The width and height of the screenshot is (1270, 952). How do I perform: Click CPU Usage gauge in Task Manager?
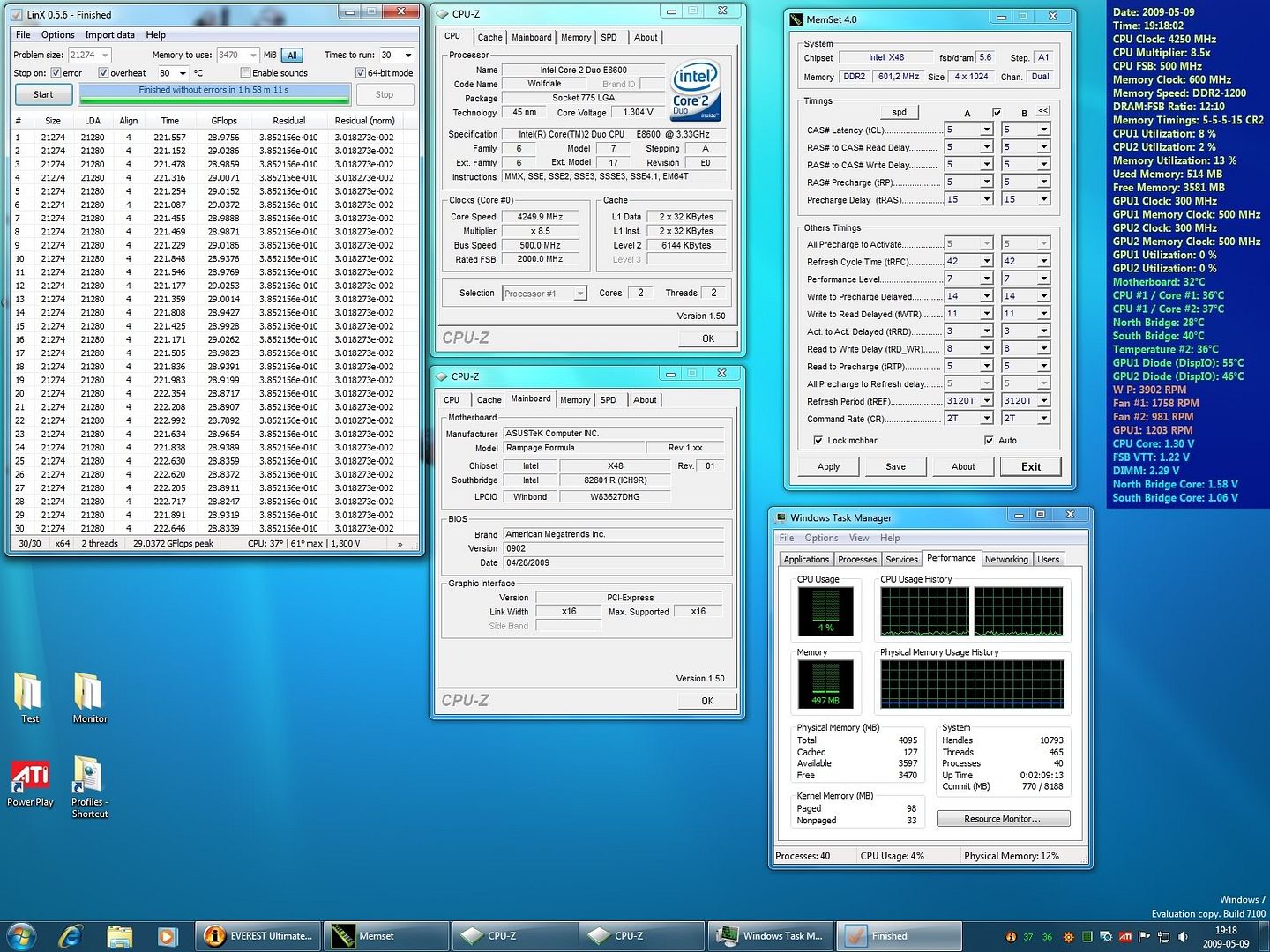point(825,611)
